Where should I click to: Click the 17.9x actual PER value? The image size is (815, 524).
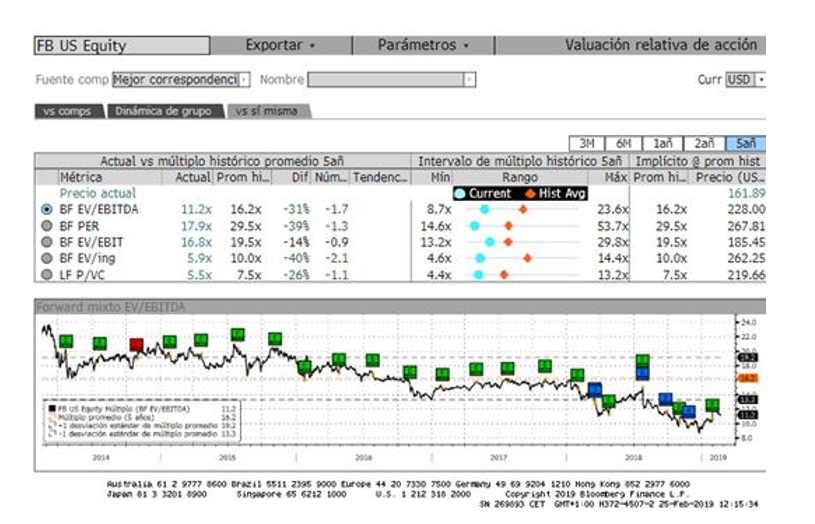coord(196,226)
